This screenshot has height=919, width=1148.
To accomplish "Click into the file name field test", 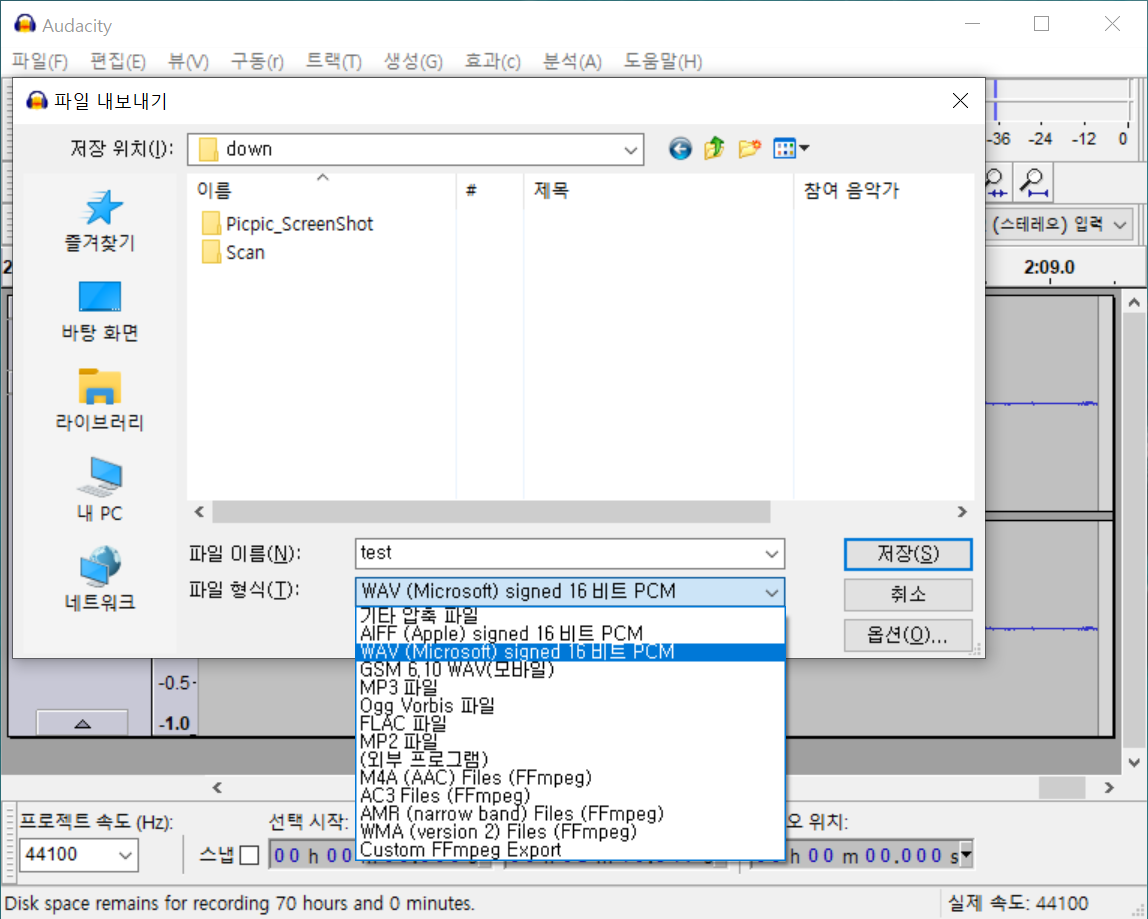I will tap(558, 554).
